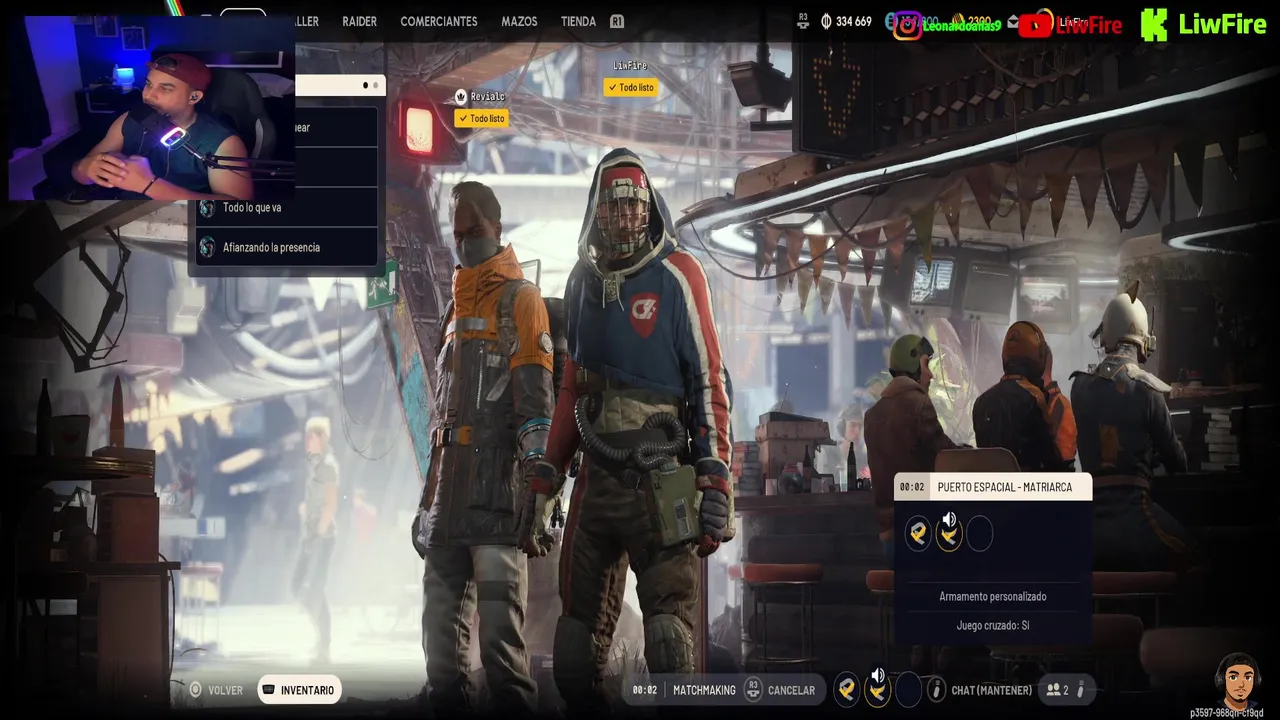1280x720 pixels.
Task: Click the Leonardoarias9 Instagram handle
Action: click(x=961, y=25)
